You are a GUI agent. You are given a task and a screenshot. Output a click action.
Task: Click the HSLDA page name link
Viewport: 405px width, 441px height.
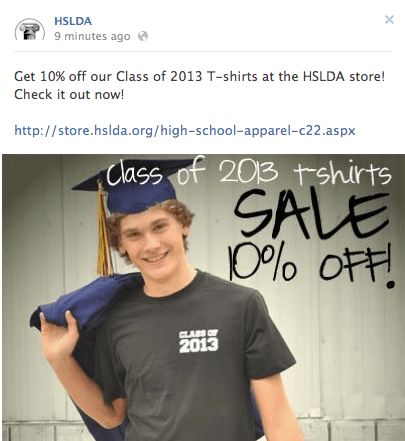coord(73,21)
